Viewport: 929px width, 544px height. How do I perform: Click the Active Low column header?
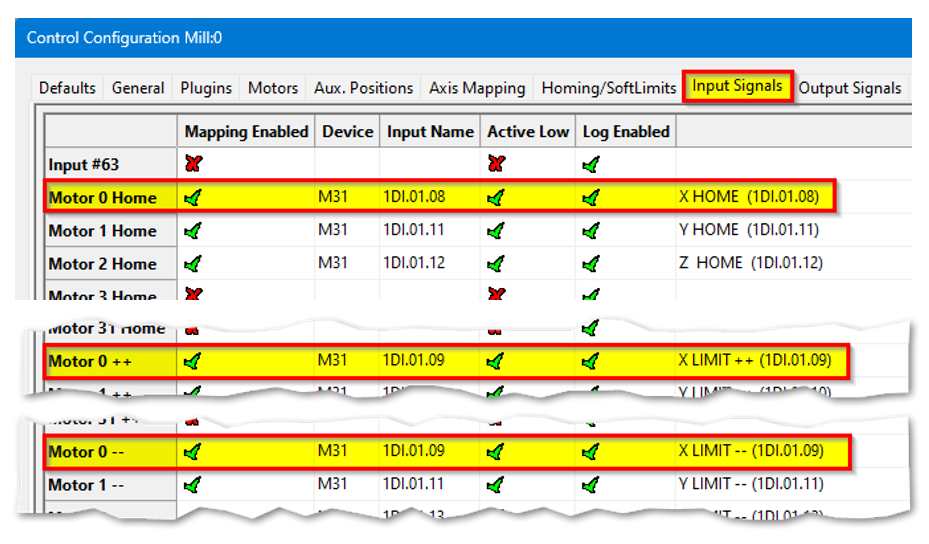(x=528, y=132)
